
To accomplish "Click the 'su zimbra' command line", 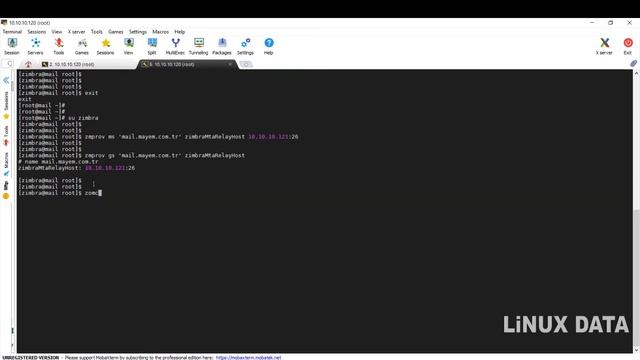I will coord(58,118).
